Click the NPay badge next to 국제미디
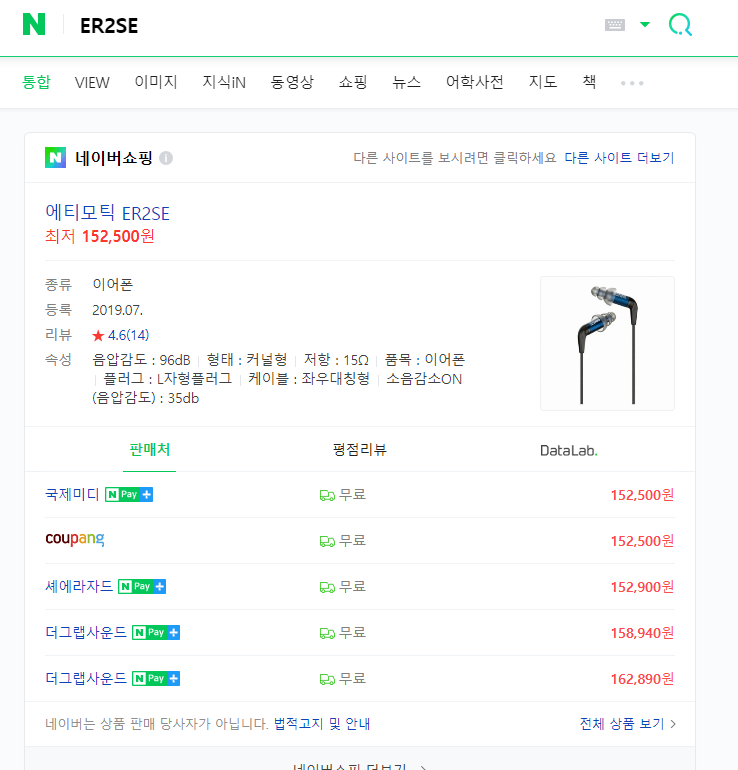The height and width of the screenshot is (770, 738). pyautogui.click(x=129, y=495)
